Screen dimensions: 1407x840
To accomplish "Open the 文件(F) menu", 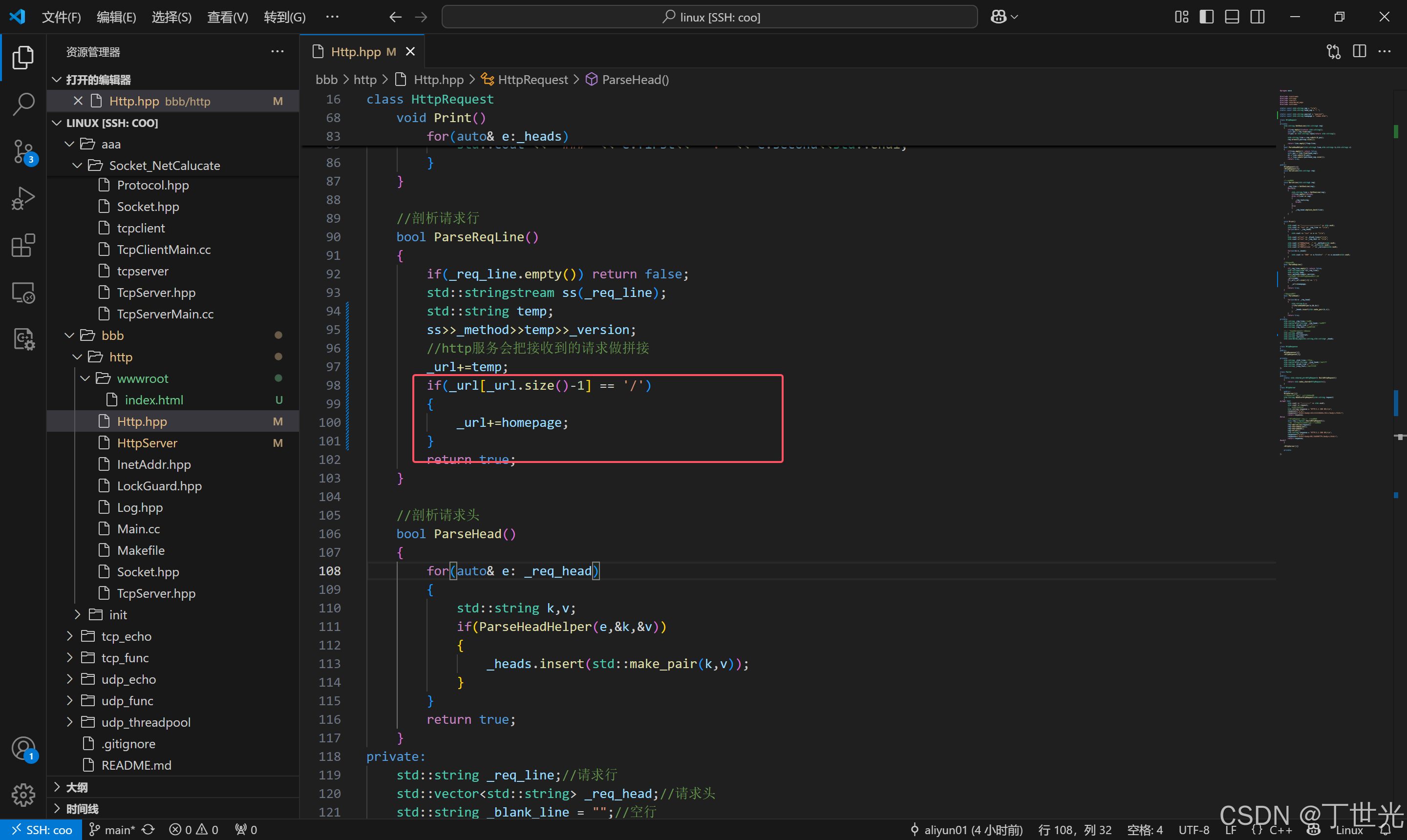I will 61,17.
